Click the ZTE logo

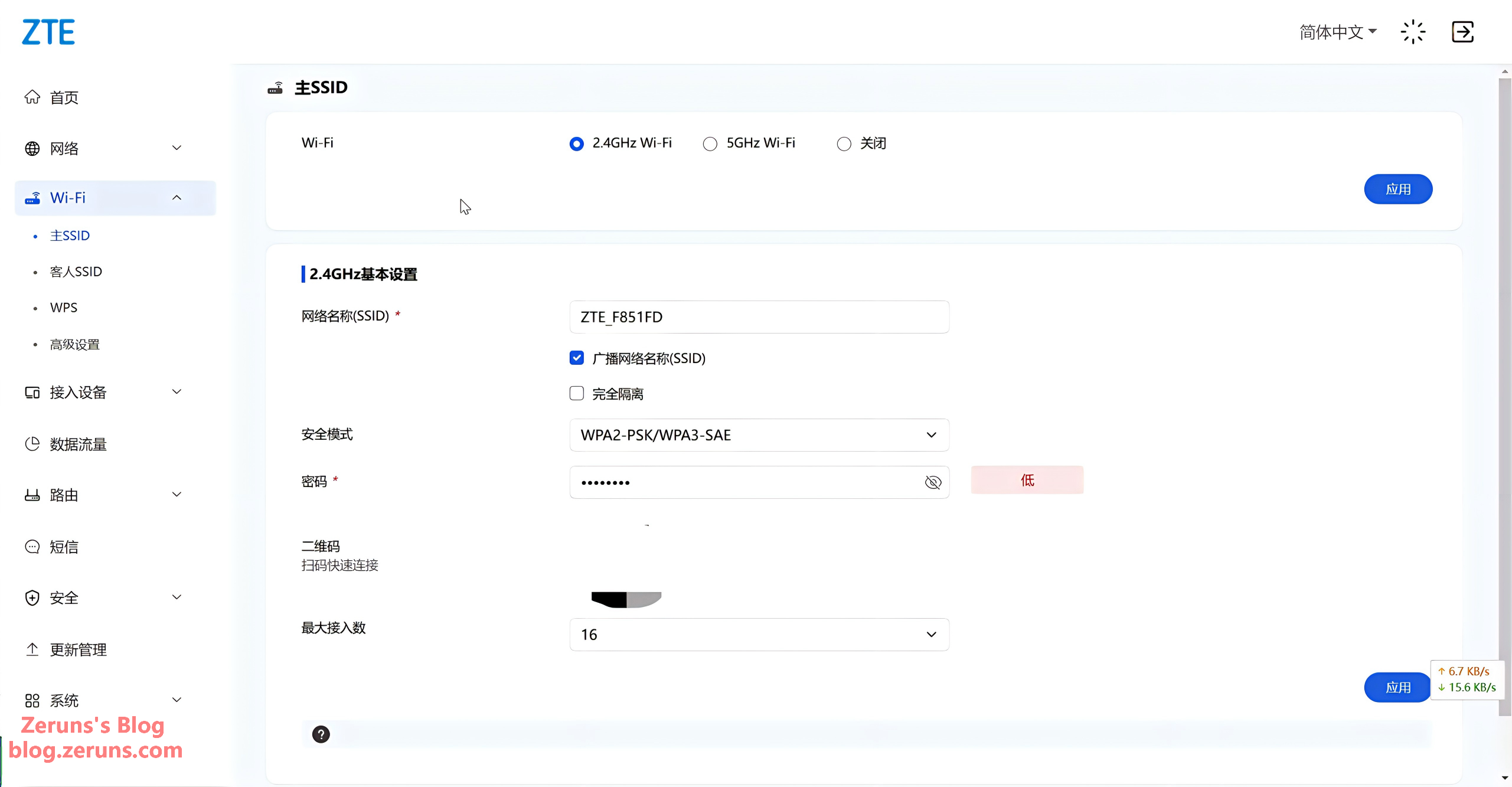tap(48, 32)
